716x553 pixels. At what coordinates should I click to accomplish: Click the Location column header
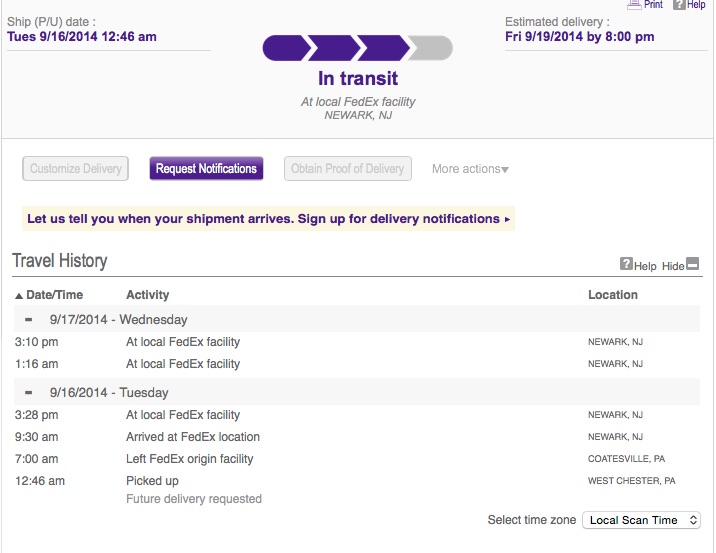[x=613, y=295]
